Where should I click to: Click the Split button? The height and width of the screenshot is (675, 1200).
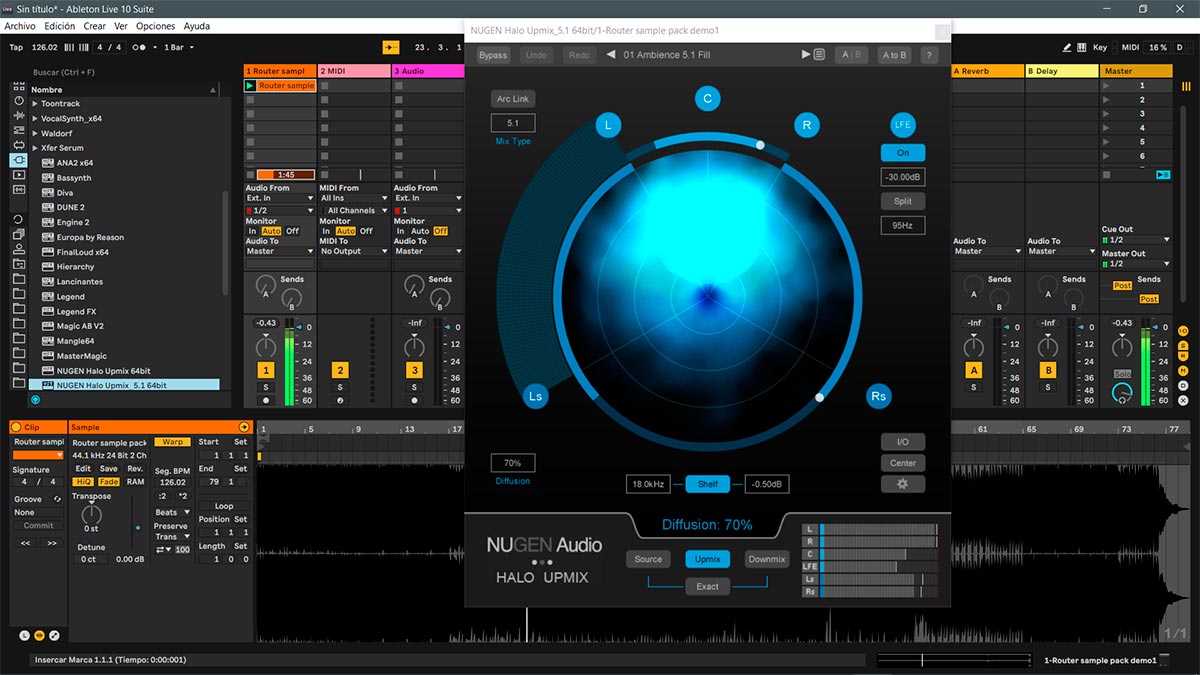click(x=902, y=201)
